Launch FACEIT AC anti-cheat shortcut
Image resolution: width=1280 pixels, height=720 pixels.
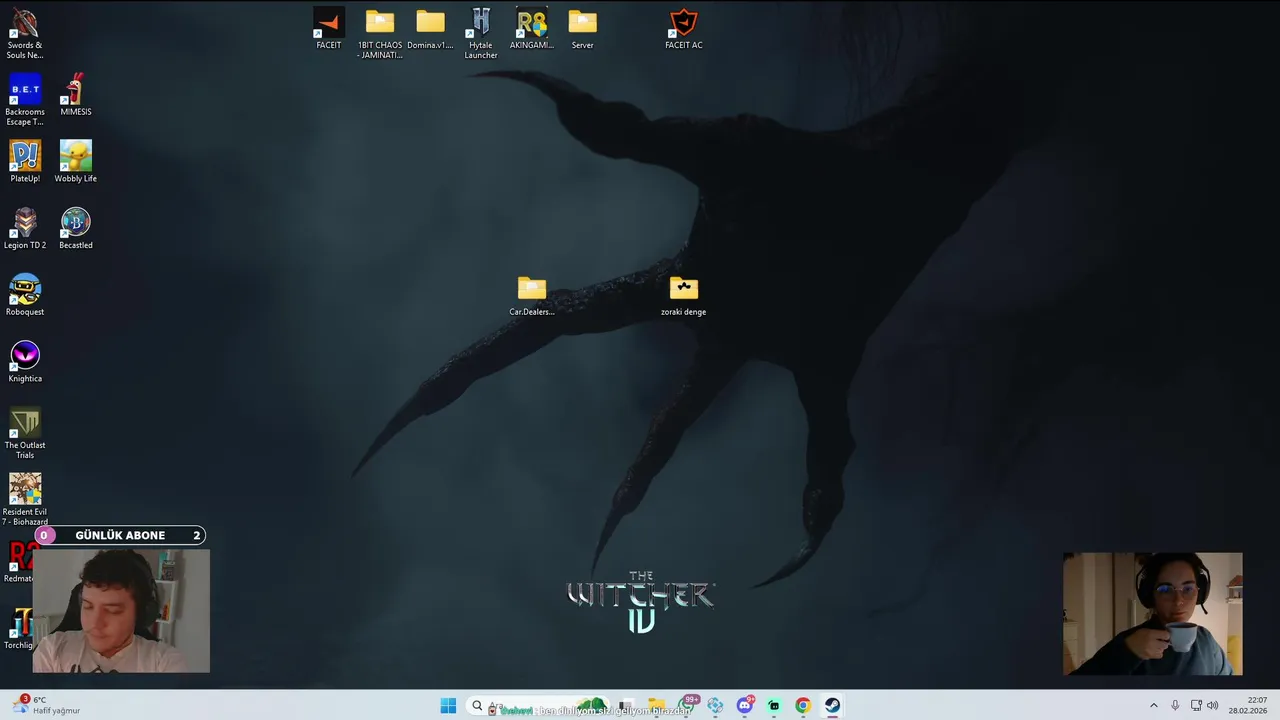[683, 29]
